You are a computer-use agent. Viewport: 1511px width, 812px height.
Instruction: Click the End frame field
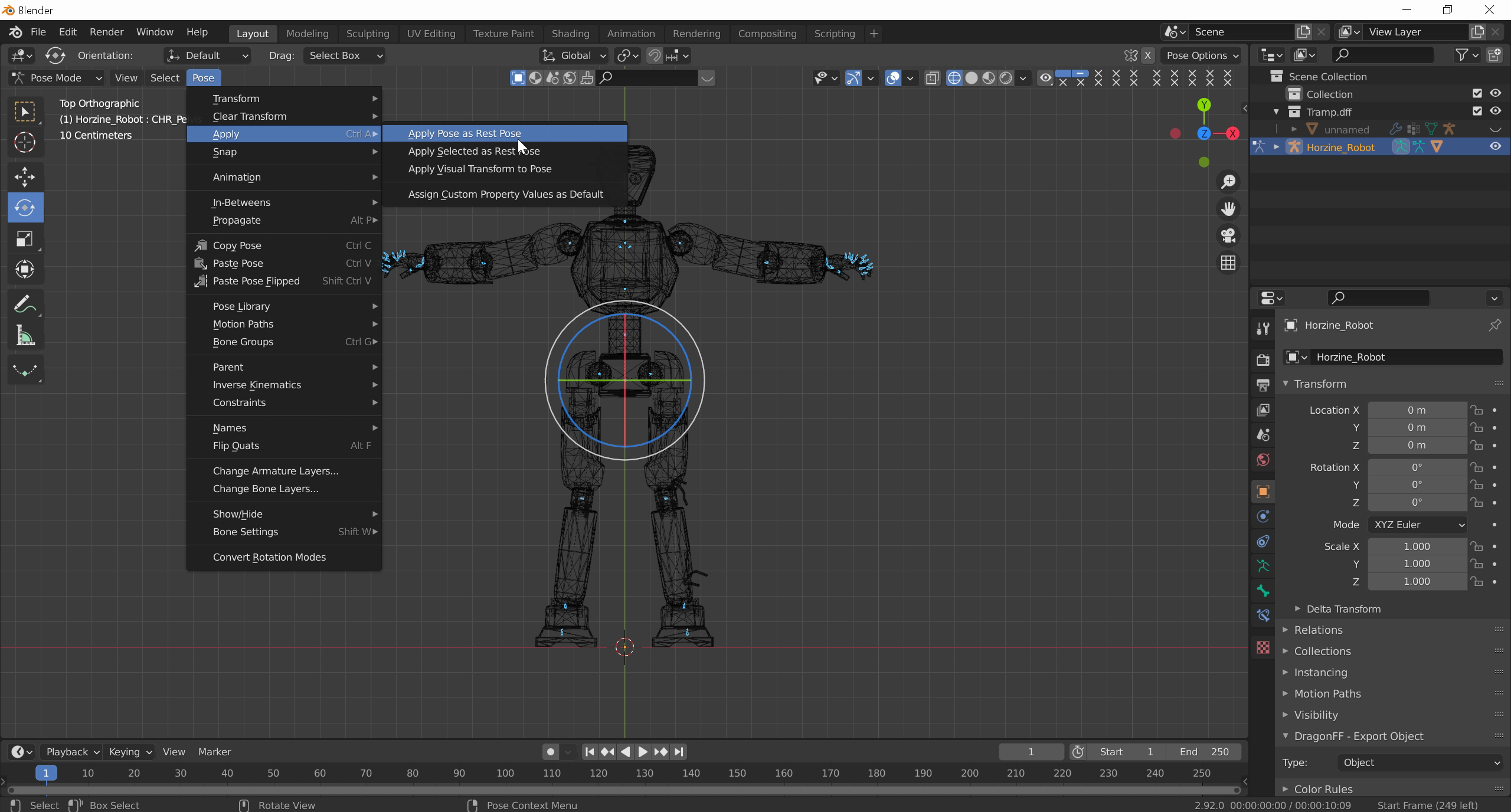pos(1204,752)
